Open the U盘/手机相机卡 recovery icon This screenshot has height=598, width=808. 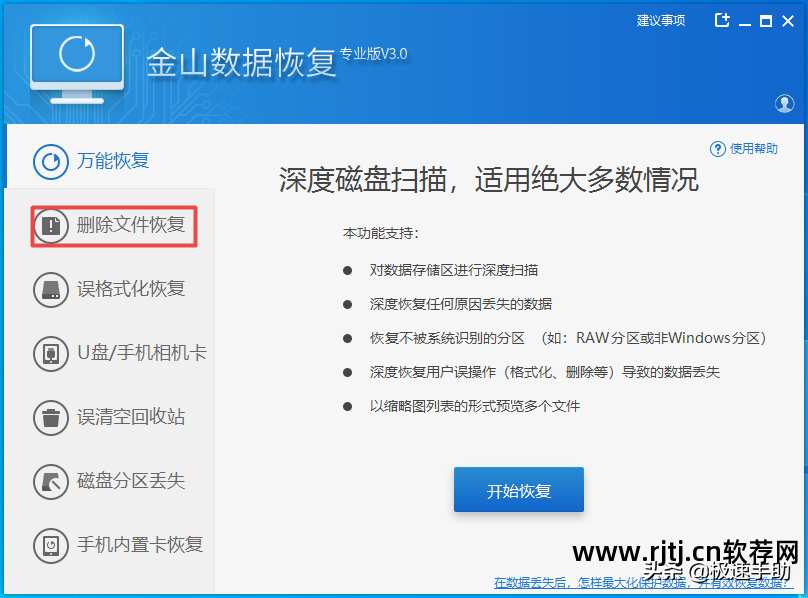(x=51, y=354)
